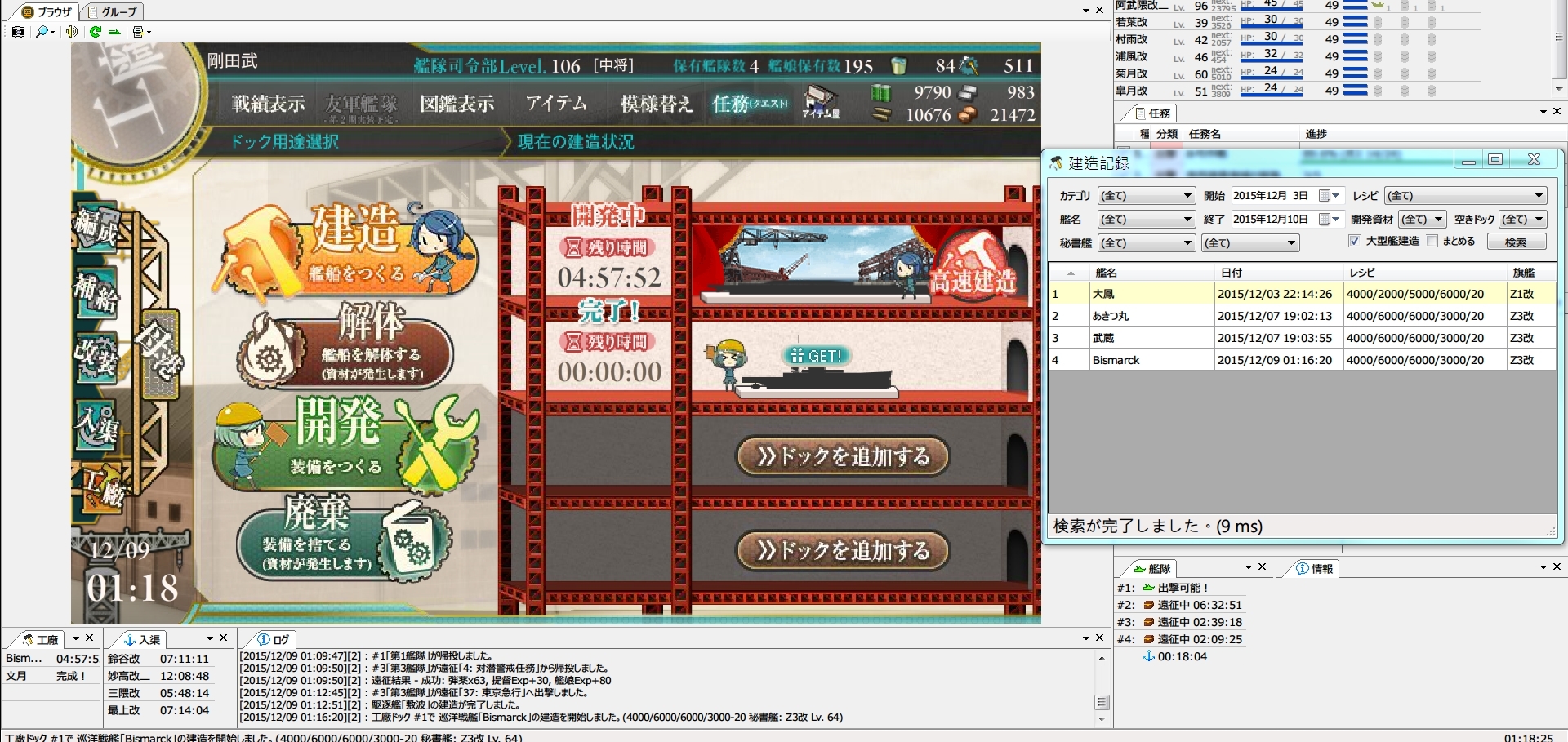1568x742 pixels.
Task: Open the first 秘書艦 dropdown
Action: pyautogui.click(x=1147, y=243)
